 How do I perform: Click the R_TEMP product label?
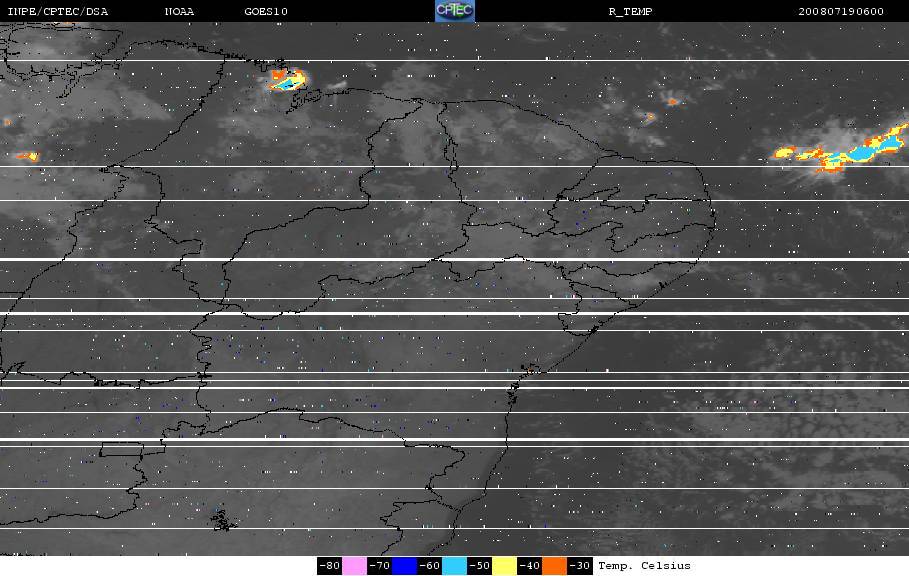(630, 12)
